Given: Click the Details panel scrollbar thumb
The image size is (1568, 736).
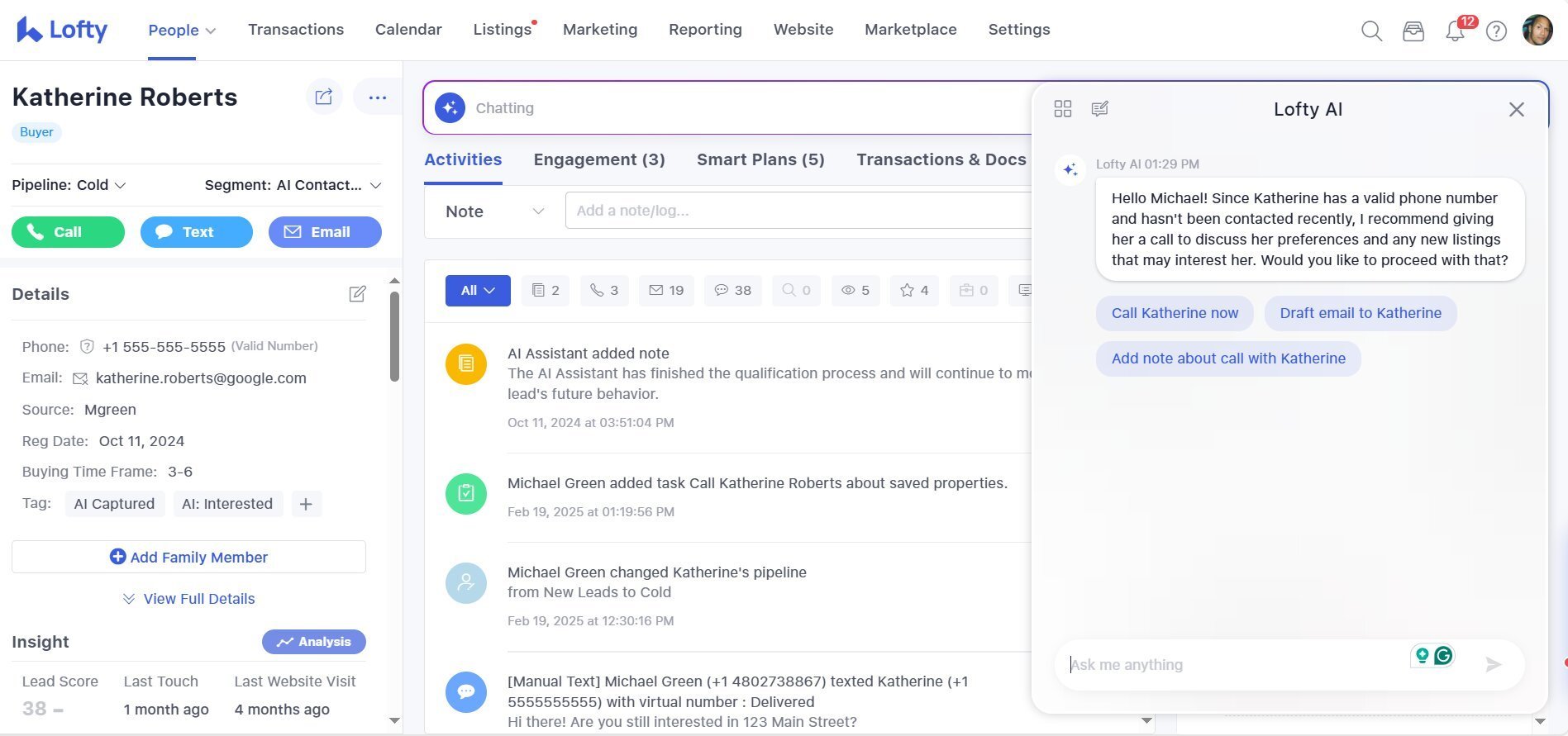Looking at the screenshot, I should pyautogui.click(x=394, y=335).
